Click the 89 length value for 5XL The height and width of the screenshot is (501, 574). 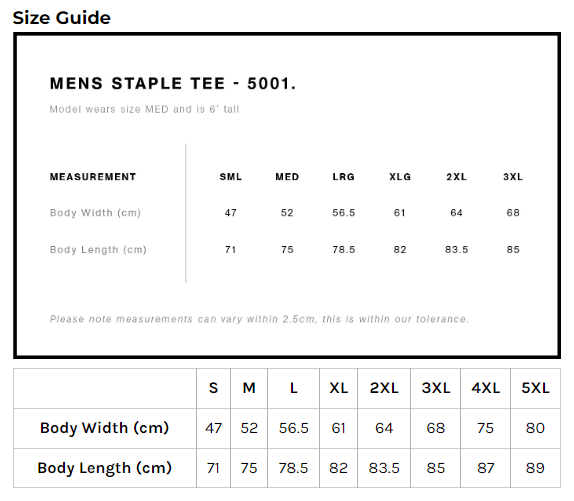click(535, 468)
